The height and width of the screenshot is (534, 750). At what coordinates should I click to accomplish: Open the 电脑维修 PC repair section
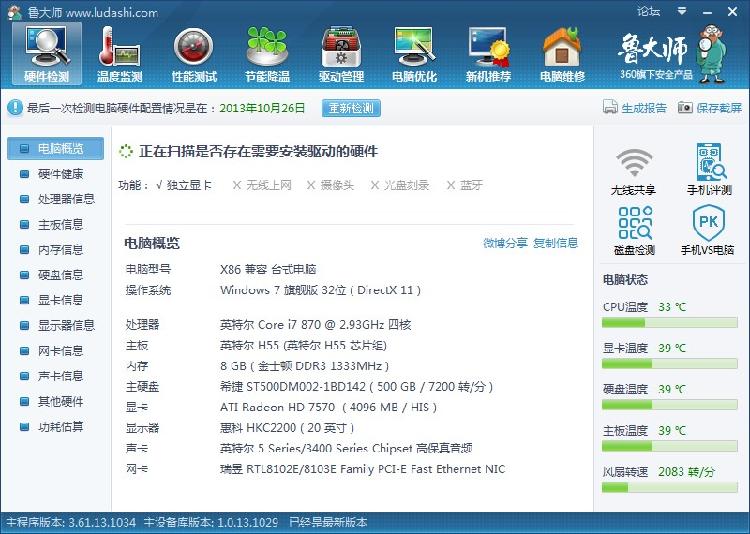pyautogui.click(x=562, y=55)
